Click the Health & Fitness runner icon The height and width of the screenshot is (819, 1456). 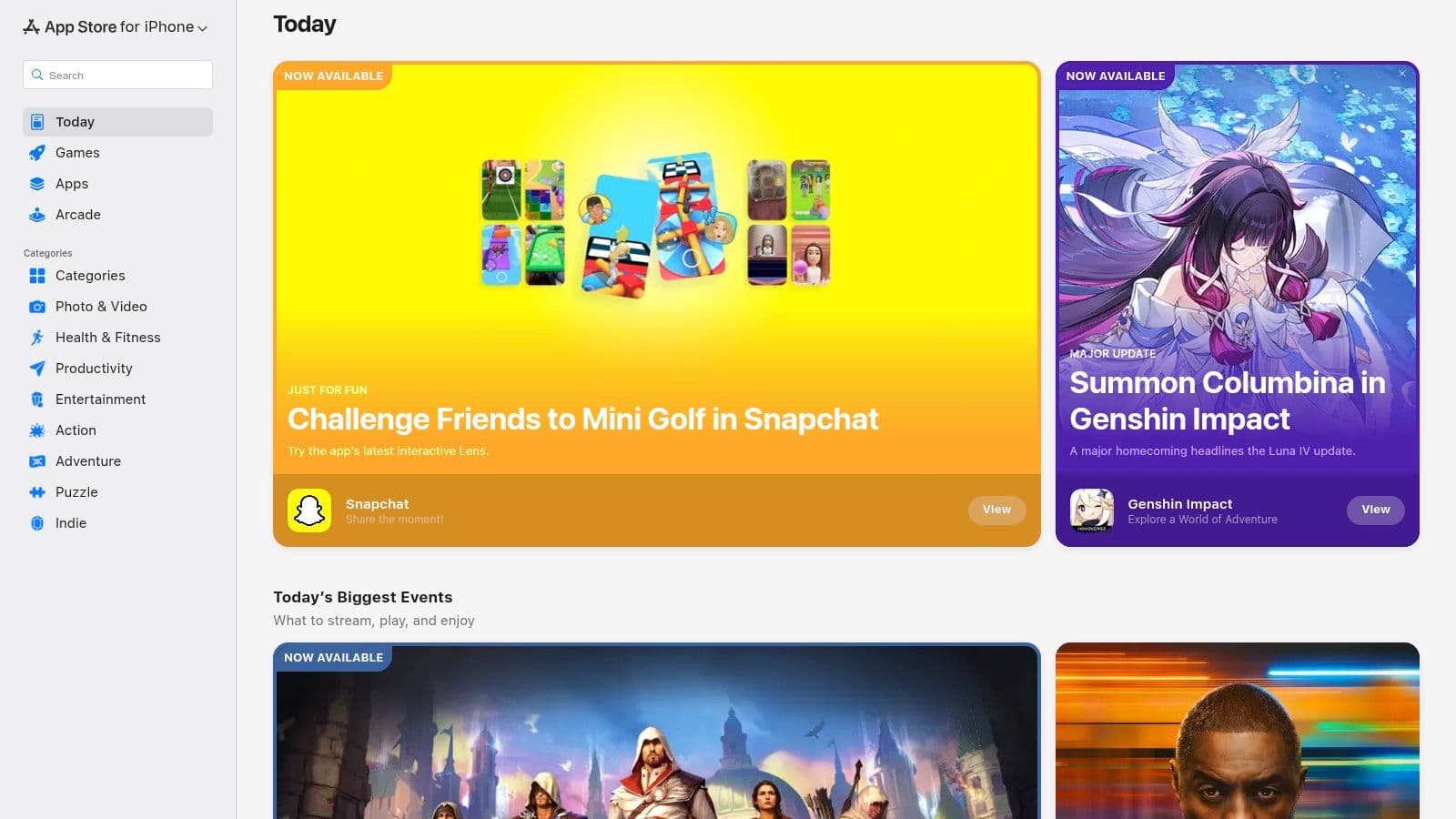click(x=37, y=338)
